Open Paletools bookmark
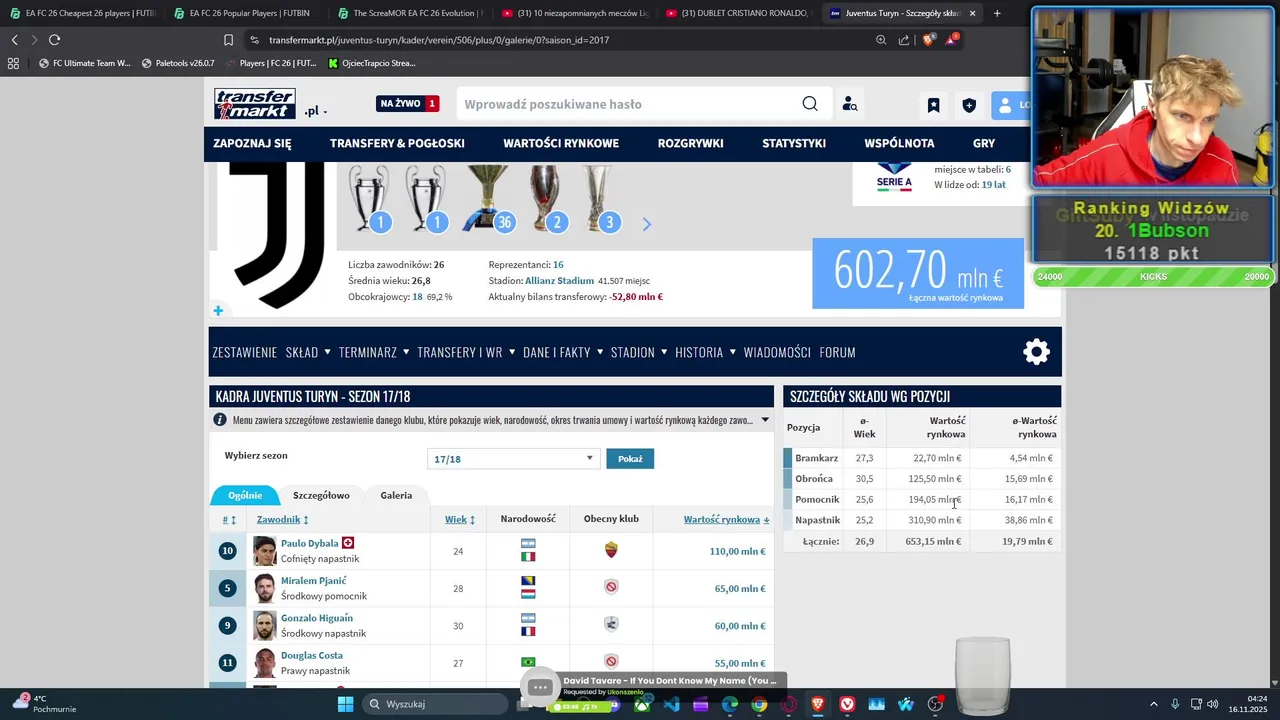This screenshot has height=720, width=1280. coord(178,63)
